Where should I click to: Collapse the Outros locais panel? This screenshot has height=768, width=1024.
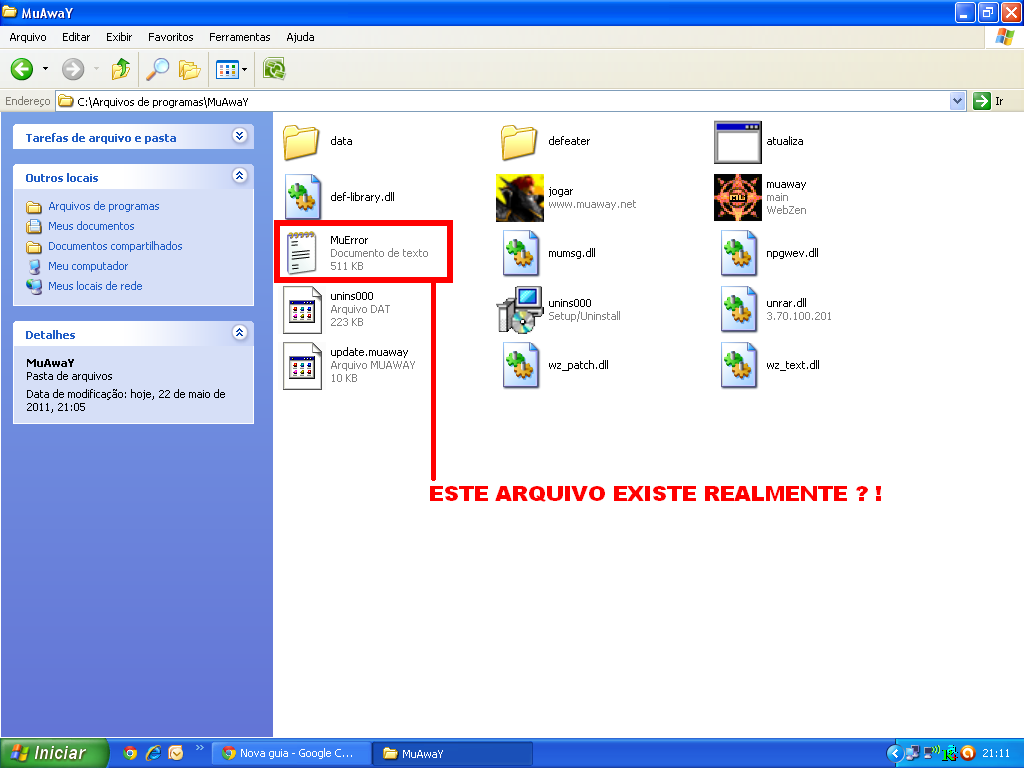coord(239,175)
